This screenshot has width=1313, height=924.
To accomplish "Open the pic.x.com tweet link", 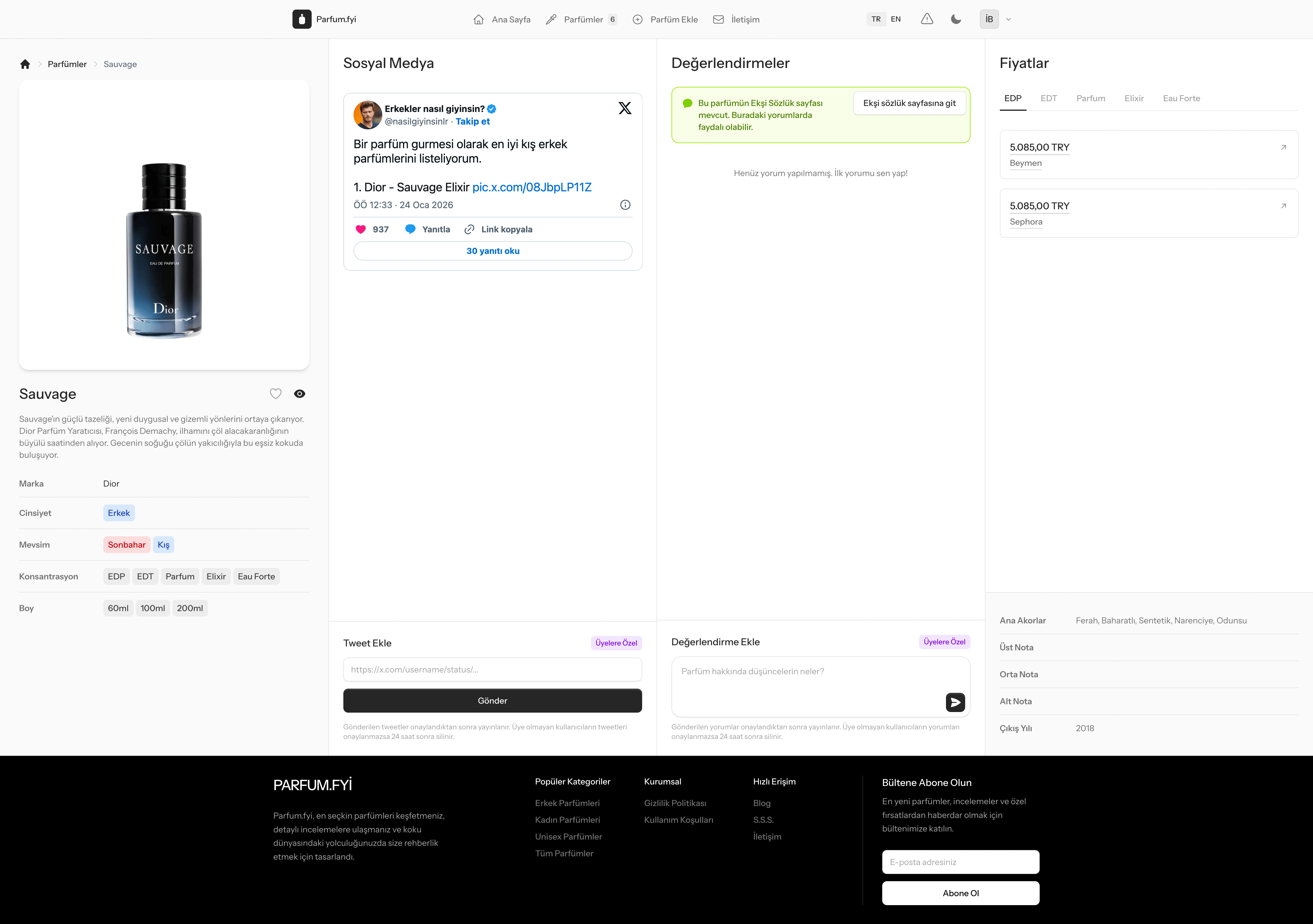I will 532,187.
